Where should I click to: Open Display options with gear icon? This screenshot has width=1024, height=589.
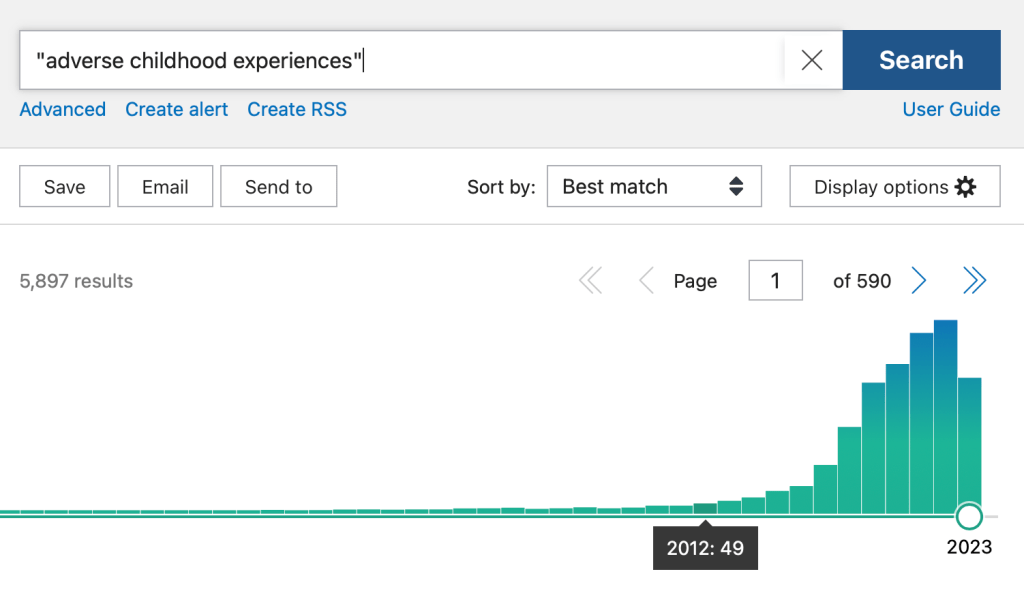(894, 187)
